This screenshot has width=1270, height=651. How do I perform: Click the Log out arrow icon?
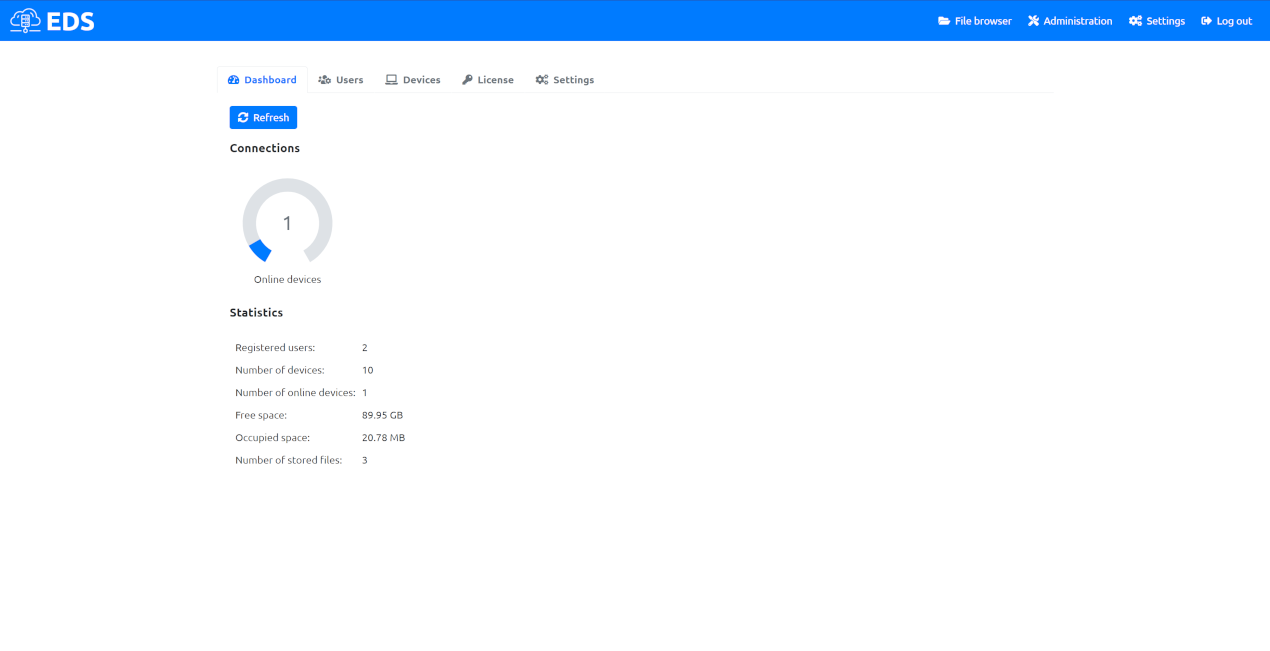1207,21
